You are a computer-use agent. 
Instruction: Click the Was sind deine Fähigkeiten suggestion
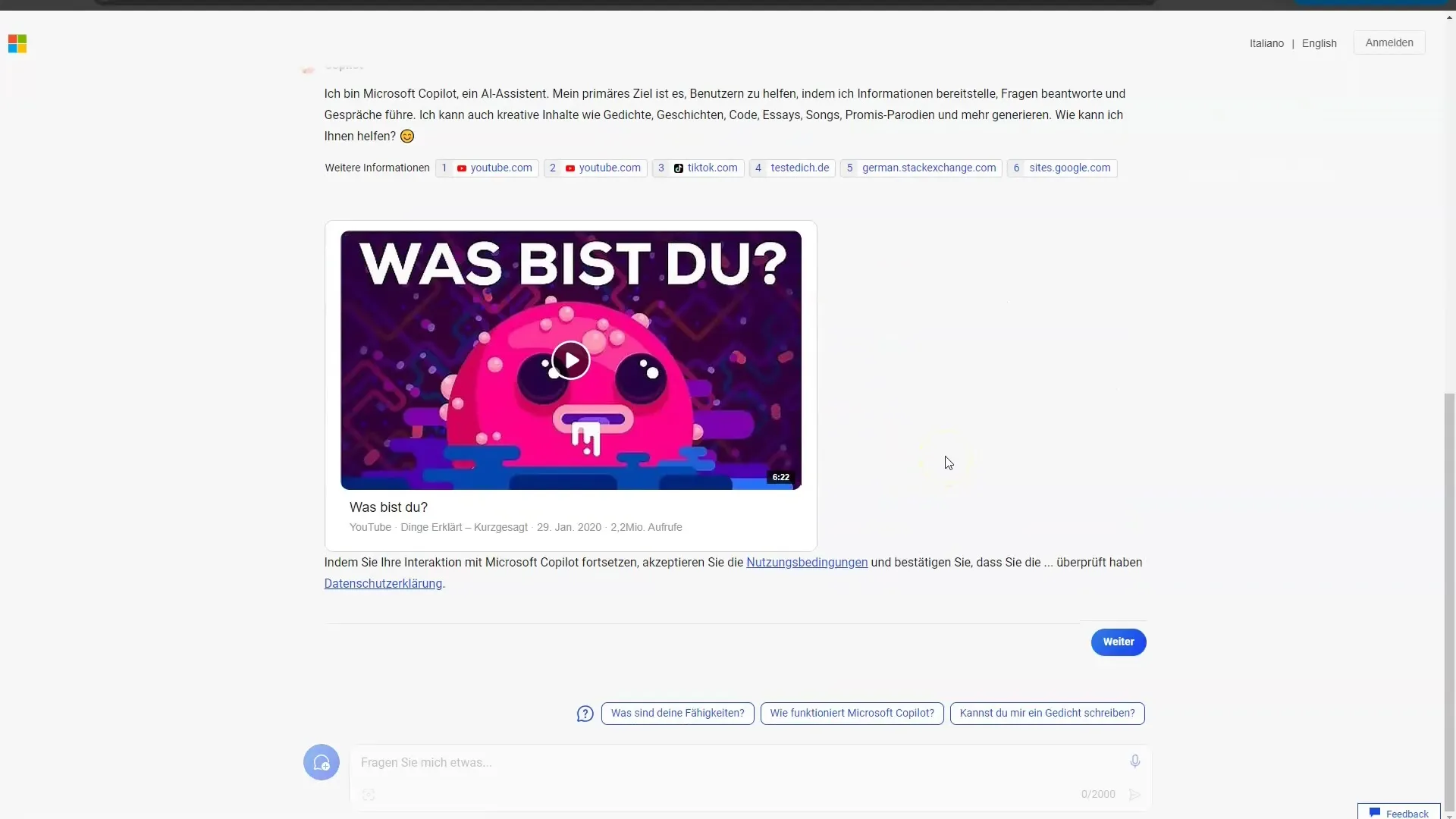pos(678,713)
